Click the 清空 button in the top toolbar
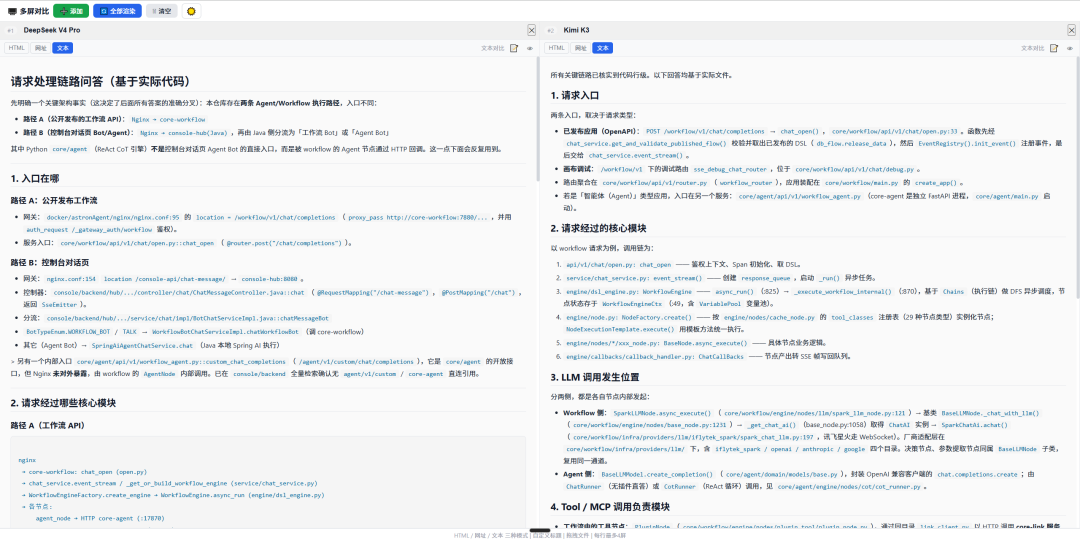 click(x=161, y=11)
